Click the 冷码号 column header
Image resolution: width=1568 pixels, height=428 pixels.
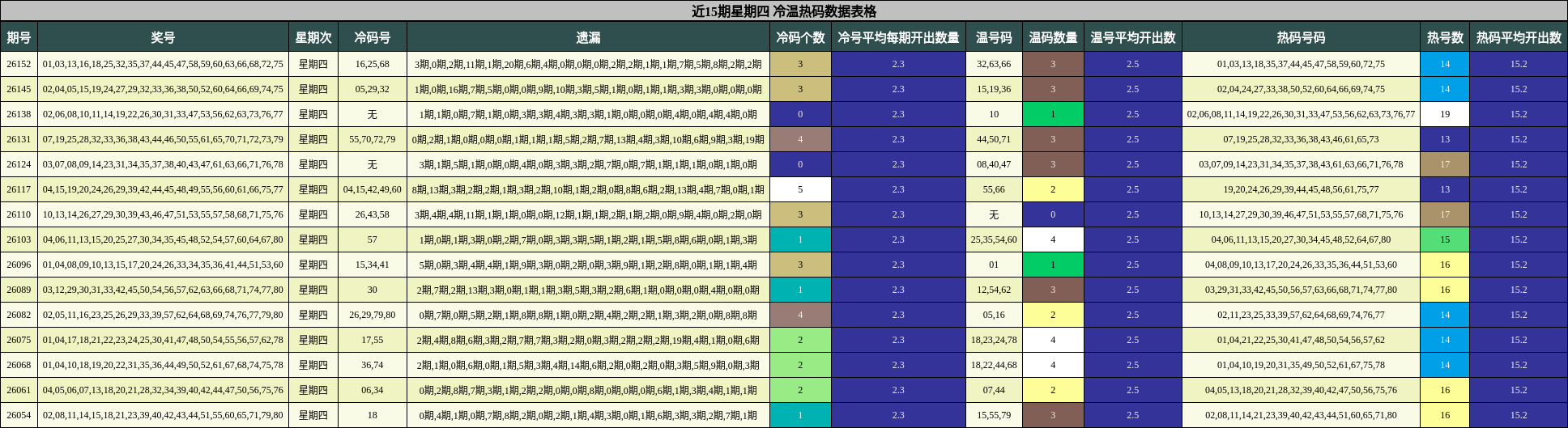tap(373, 37)
